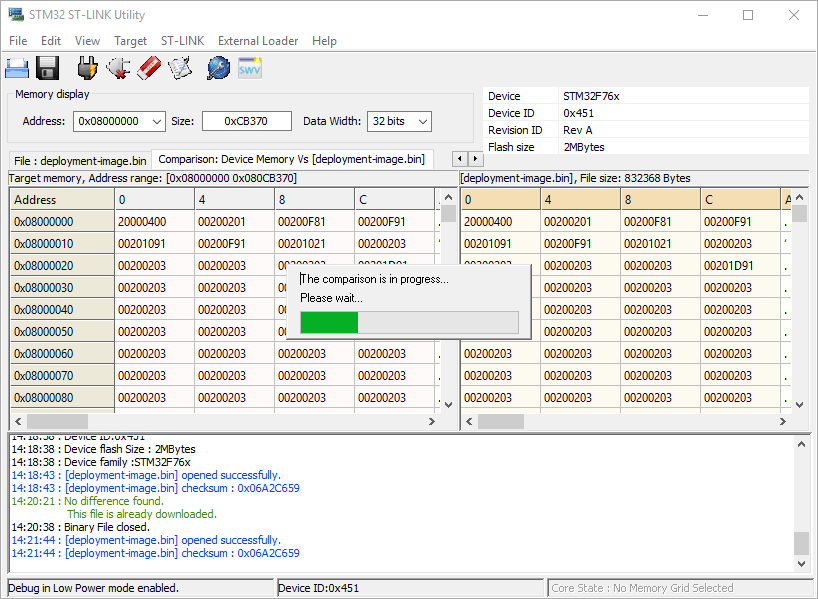The image size is (818, 599).
Task: Click column header 8 in file grid
Action: (660, 200)
